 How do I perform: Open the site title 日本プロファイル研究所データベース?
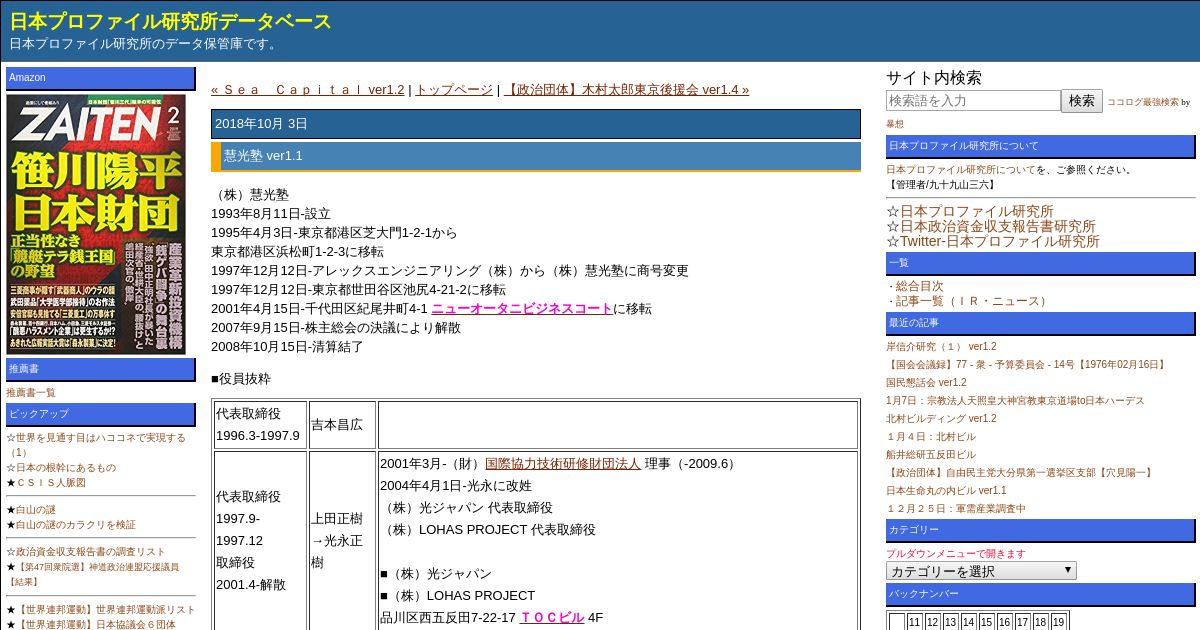[171, 21]
